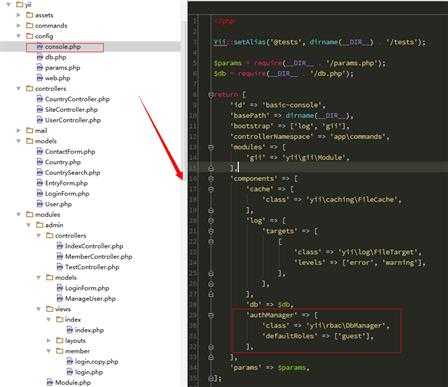
Task: Fold the 'authManager' code block
Action: (x=211, y=315)
